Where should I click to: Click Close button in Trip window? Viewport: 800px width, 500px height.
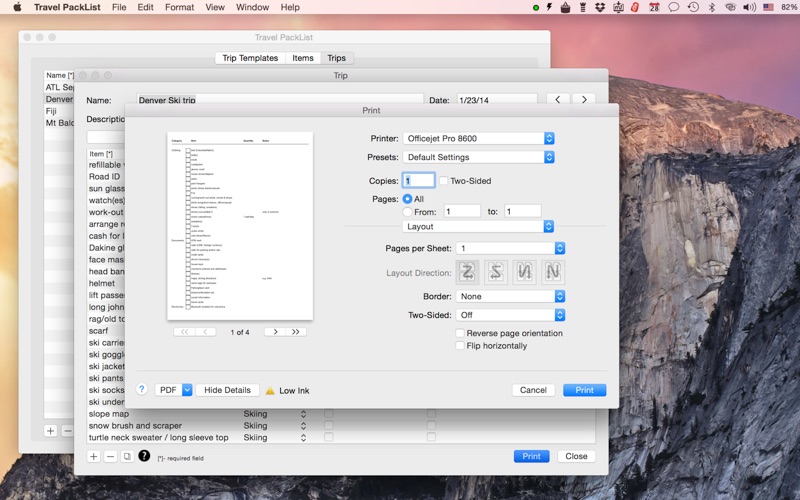pyautogui.click(x=577, y=456)
